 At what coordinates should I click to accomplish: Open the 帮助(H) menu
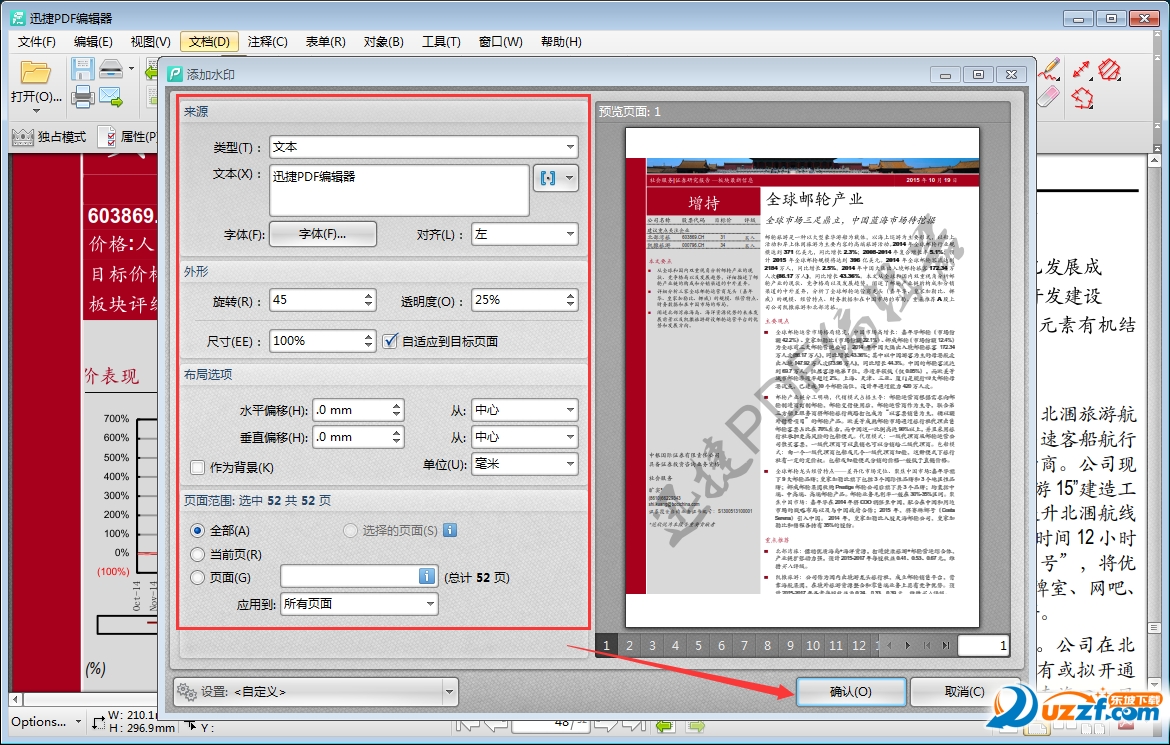pos(561,42)
